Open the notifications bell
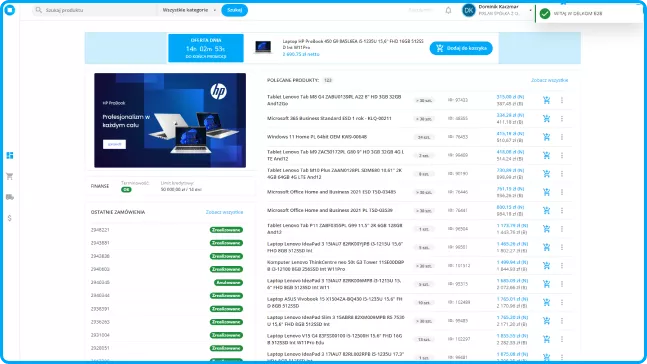 pyautogui.click(x=448, y=10)
